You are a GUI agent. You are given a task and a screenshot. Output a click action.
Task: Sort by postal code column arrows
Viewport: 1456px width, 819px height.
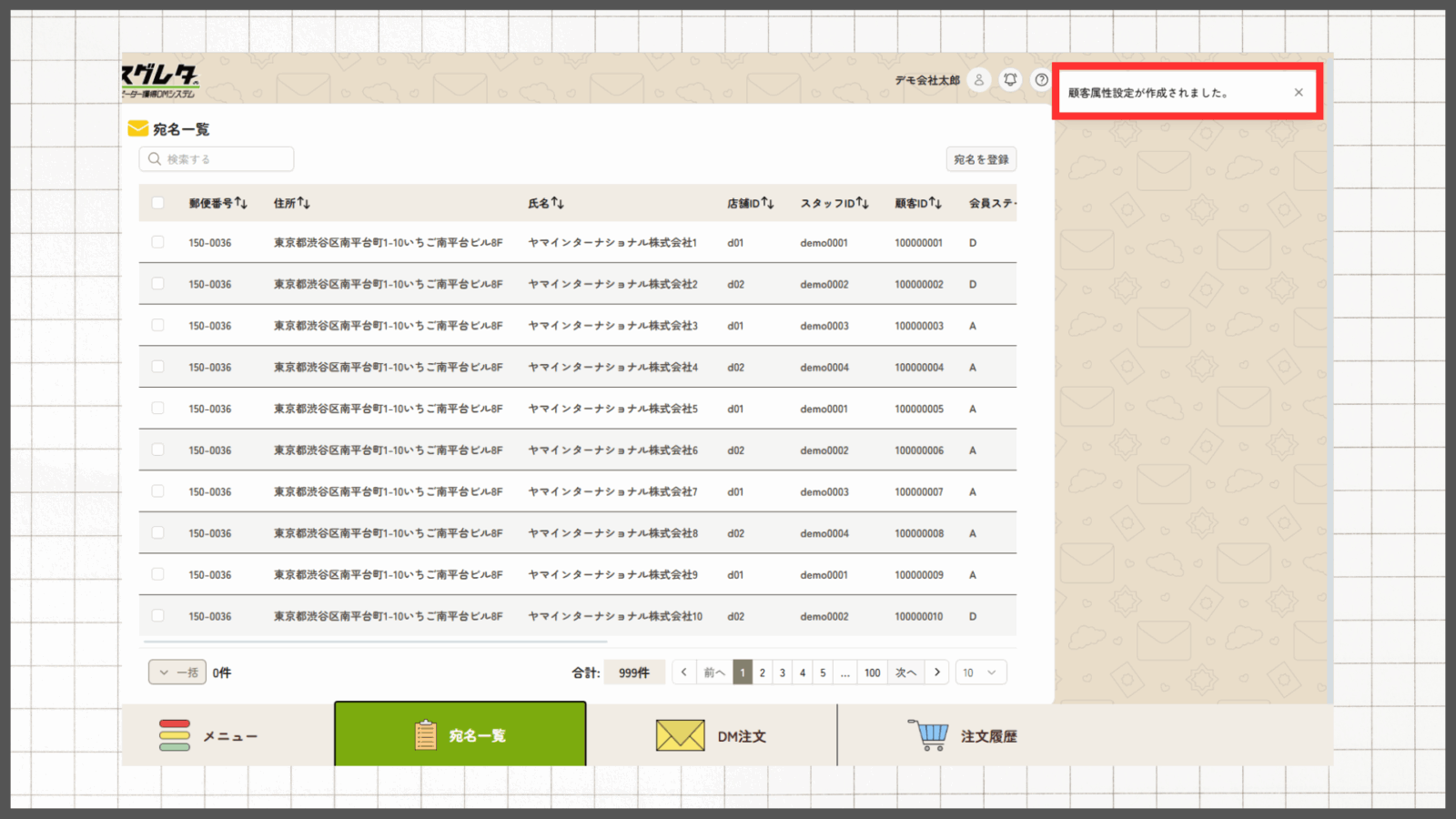tap(241, 203)
